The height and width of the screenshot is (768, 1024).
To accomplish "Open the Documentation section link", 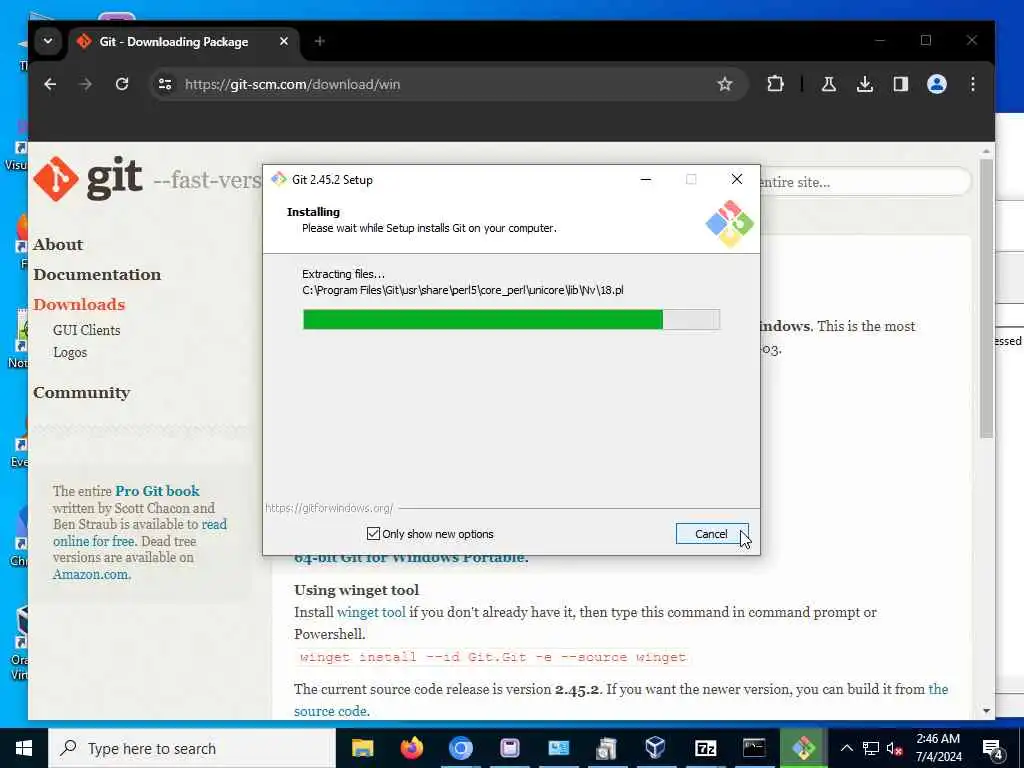I will coord(97,274).
